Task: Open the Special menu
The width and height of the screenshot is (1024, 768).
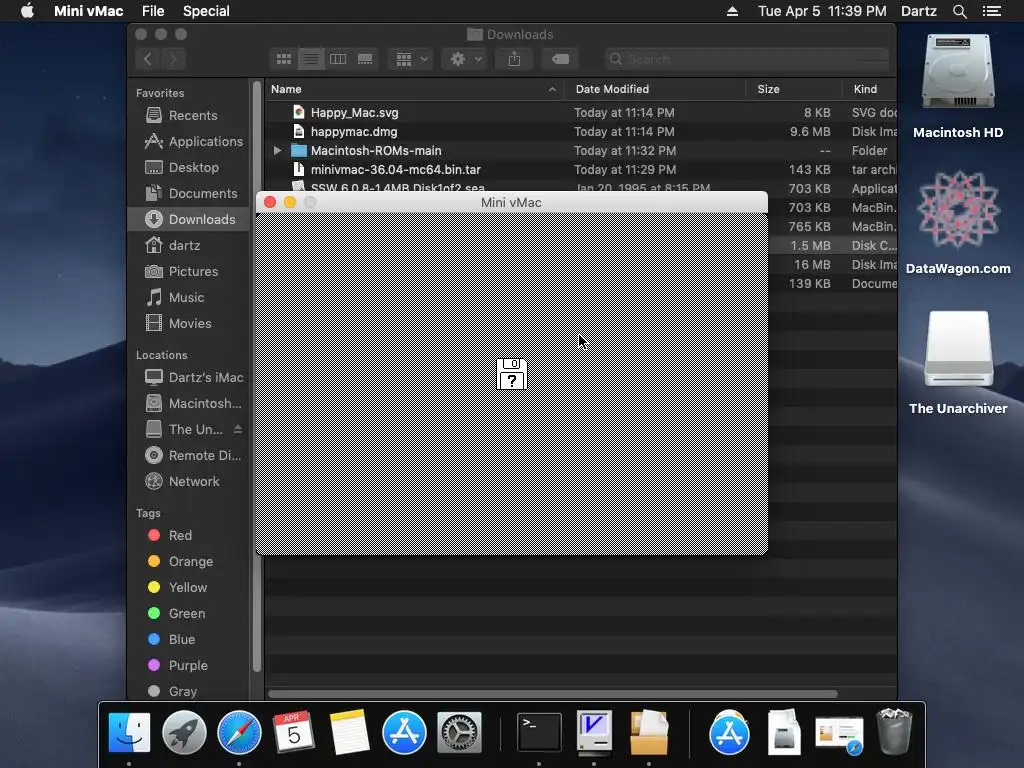Action: coord(206,11)
